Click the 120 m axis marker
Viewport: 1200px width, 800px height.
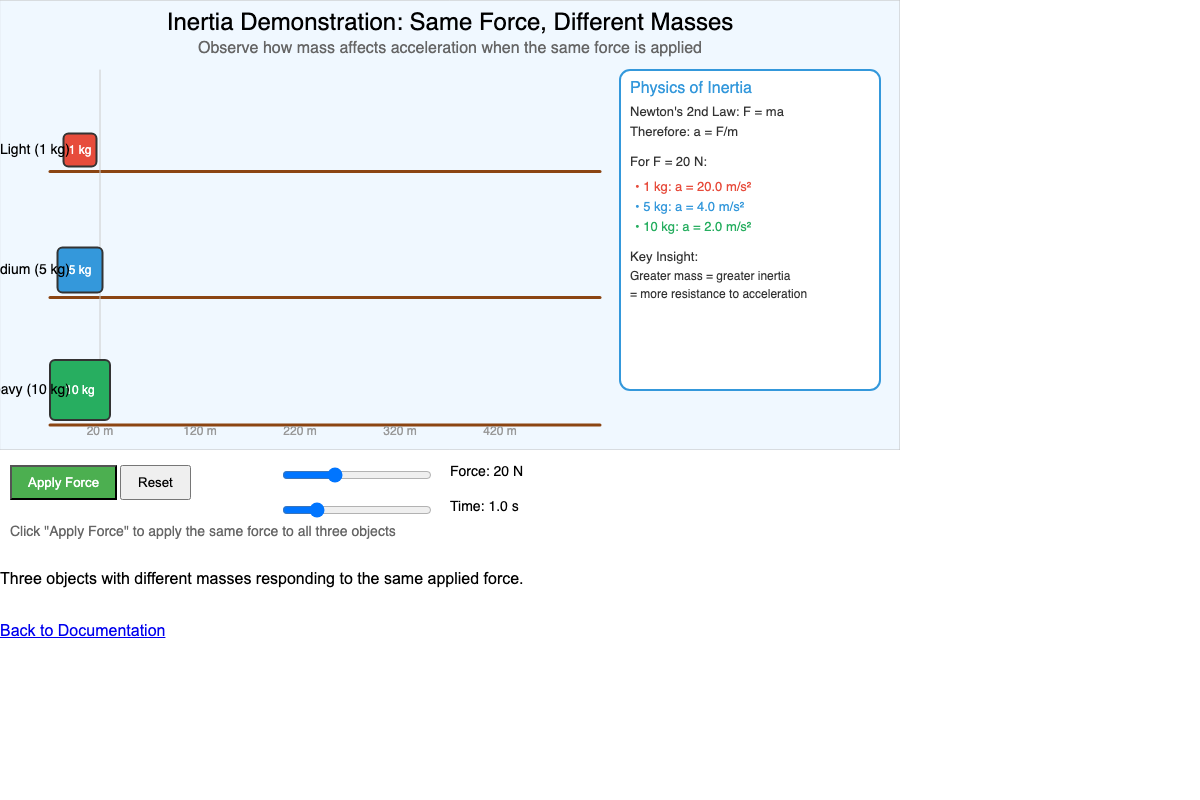pos(200,431)
